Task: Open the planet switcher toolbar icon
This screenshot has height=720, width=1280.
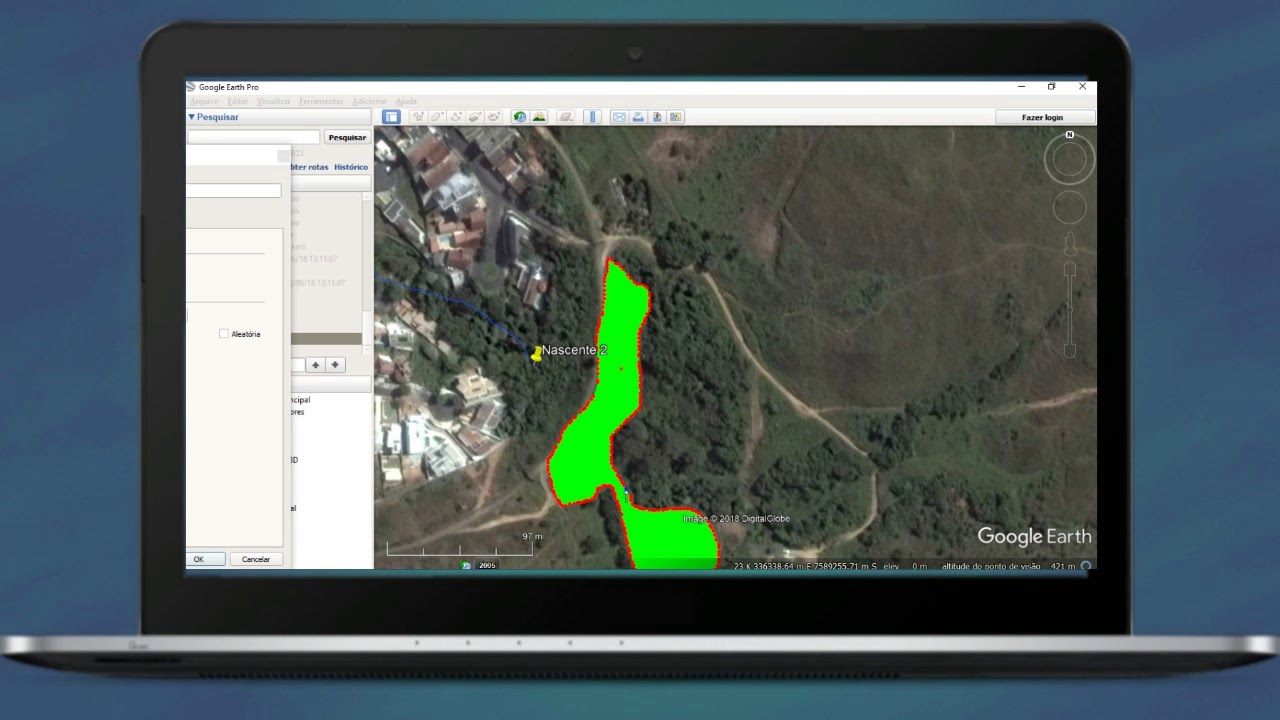Action: 565,117
